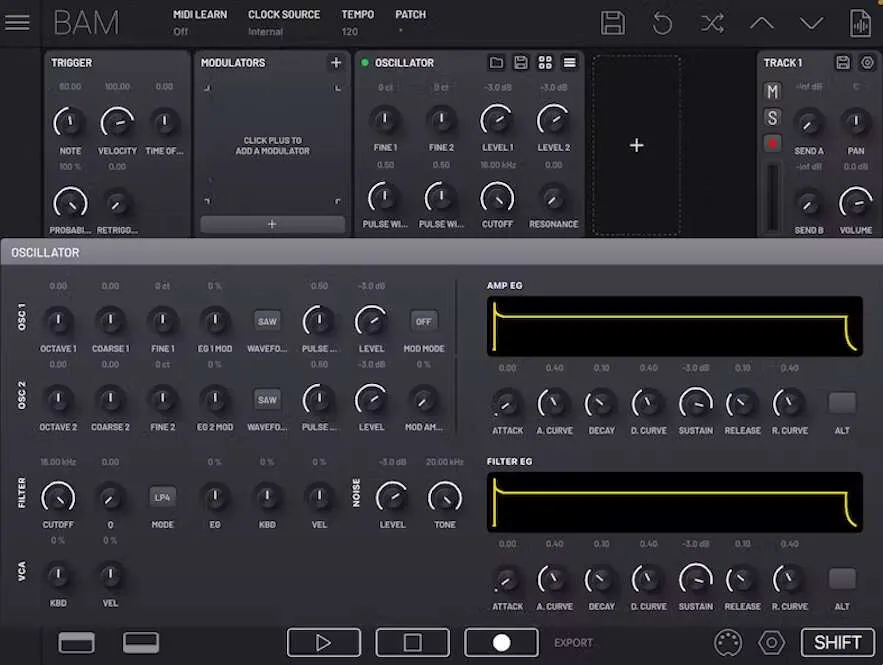Open hexagon settings icon in bottom bar
883x665 pixels.
click(x=771, y=642)
